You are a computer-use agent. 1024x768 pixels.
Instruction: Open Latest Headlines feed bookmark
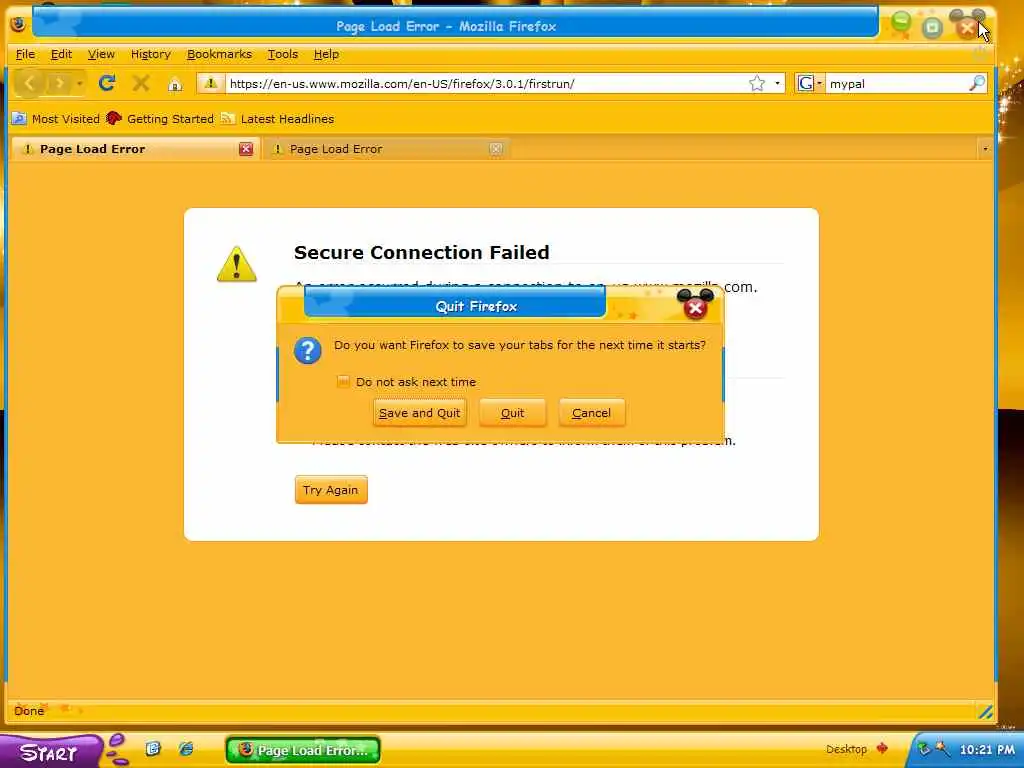(x=278, y=119)
